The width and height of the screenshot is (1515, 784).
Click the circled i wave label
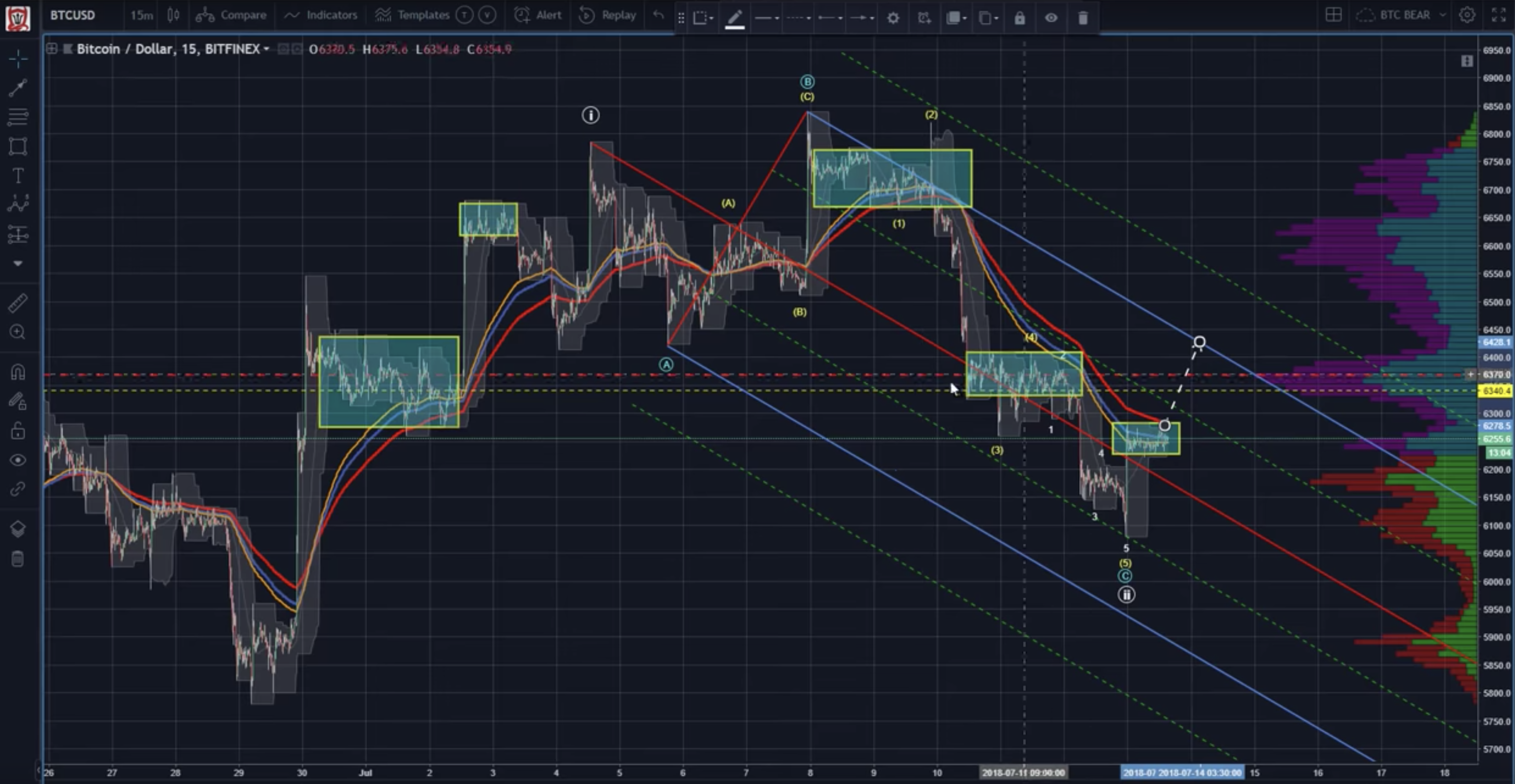(590, 115)
